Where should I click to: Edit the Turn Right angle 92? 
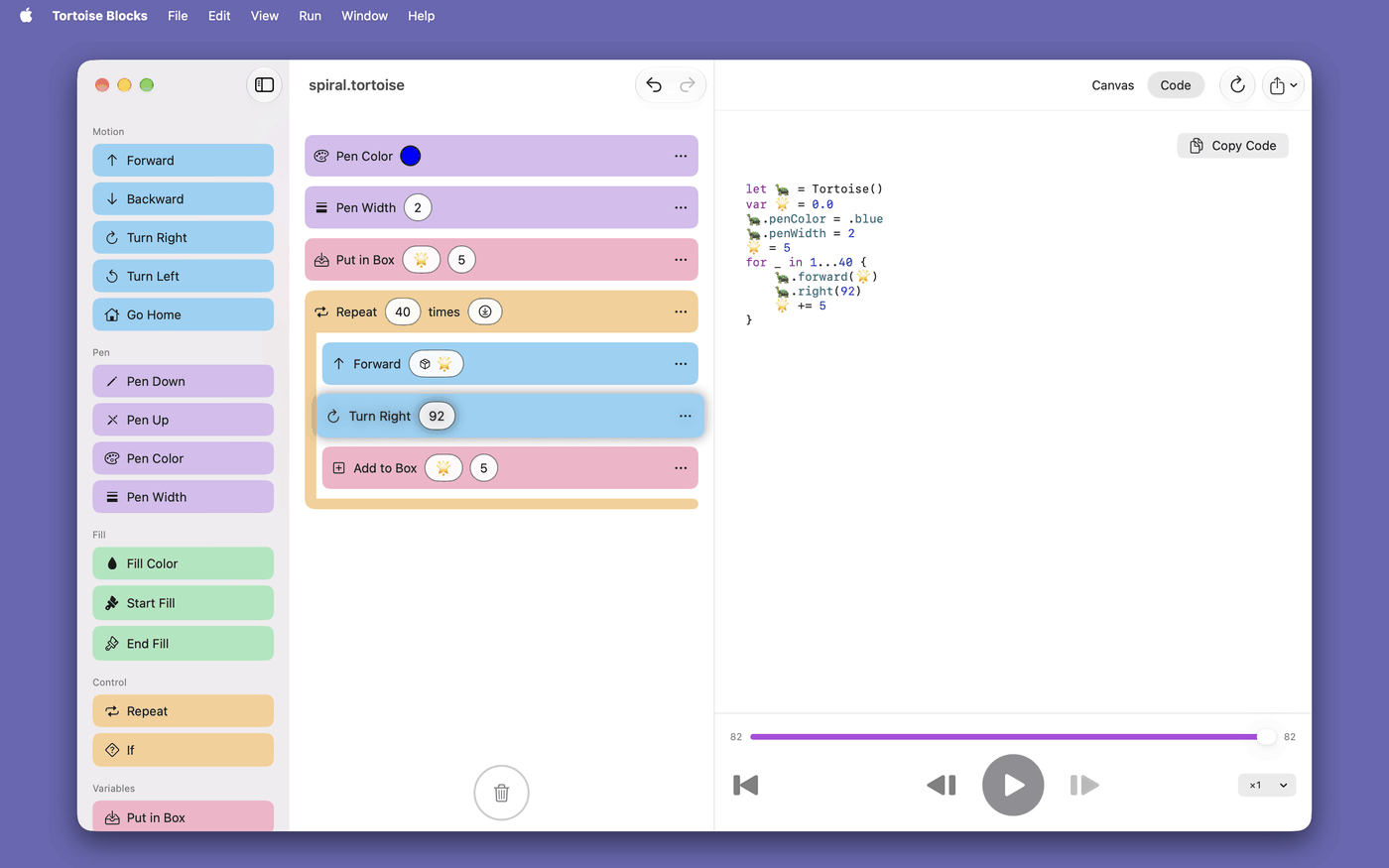(x=437, y=416)
